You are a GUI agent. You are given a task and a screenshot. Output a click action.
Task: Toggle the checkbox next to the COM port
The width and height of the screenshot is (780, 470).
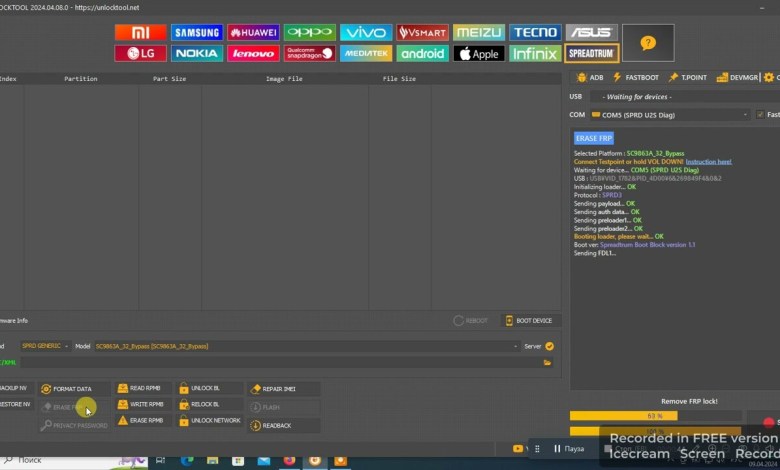pyautogui.click(x=759, y=115)
